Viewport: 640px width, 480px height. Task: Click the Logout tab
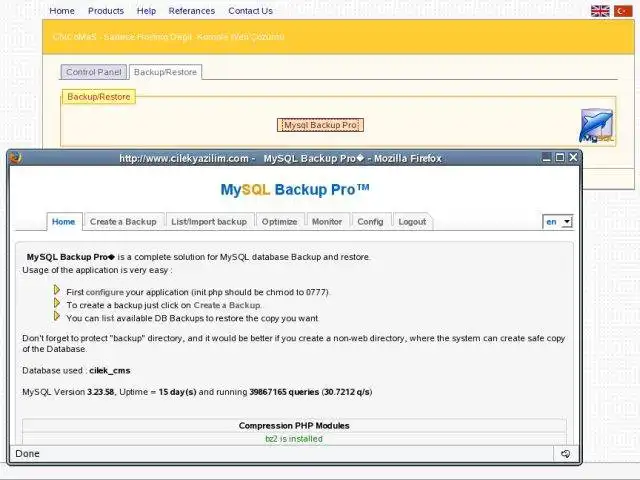coord(412,222)
